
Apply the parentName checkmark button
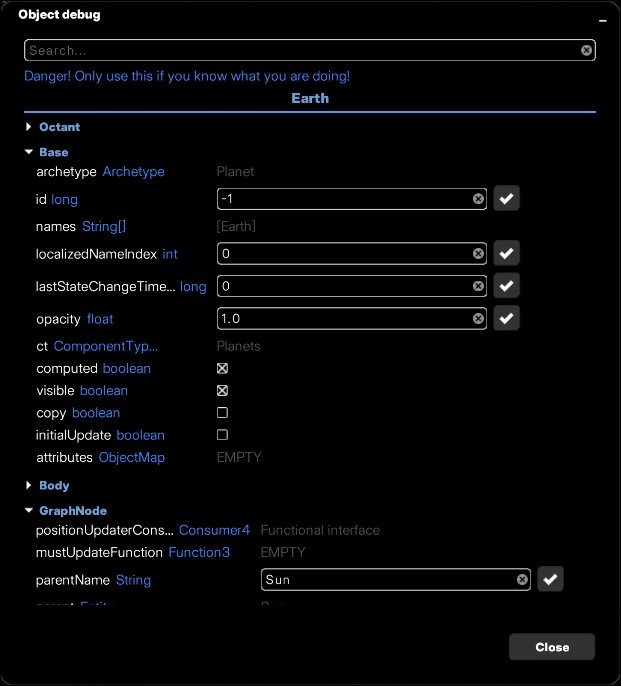(550, 579)
